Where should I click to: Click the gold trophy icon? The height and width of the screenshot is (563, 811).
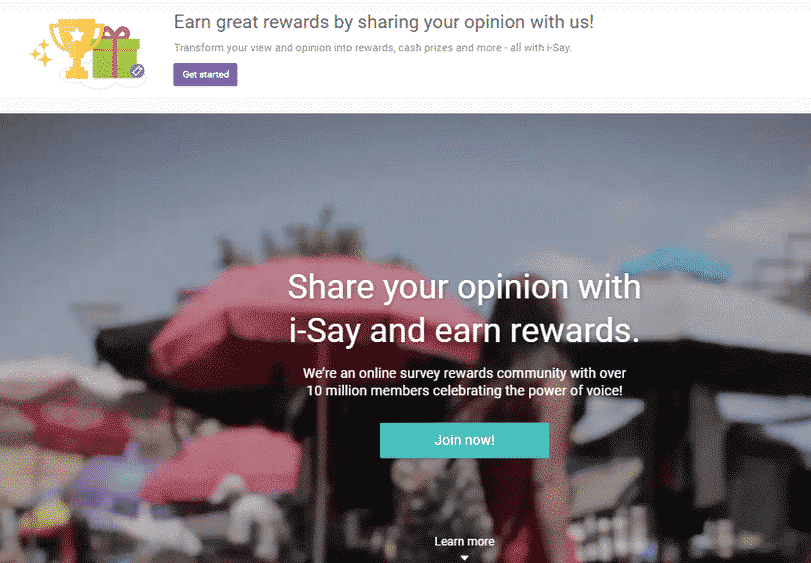coord(76,48)
